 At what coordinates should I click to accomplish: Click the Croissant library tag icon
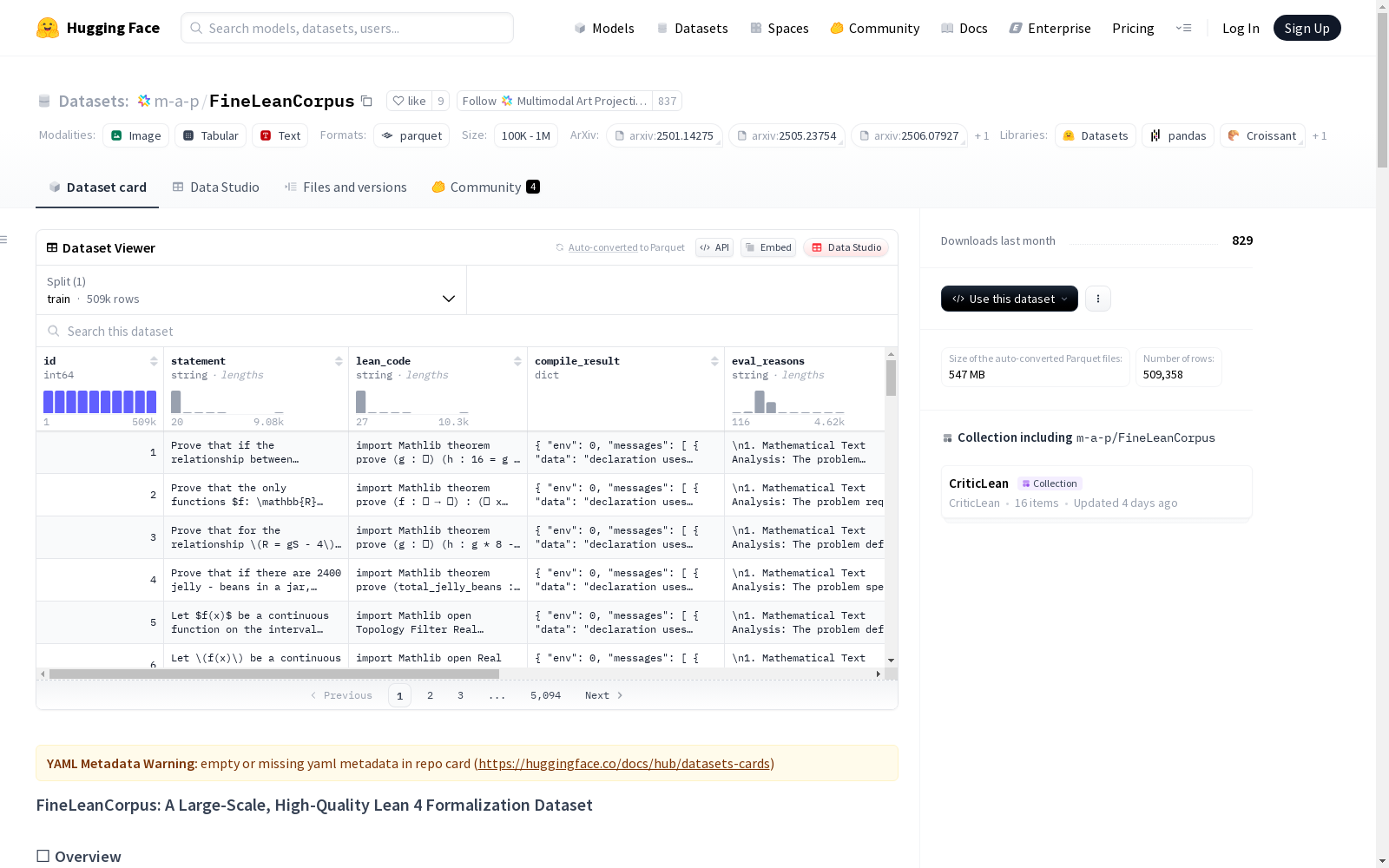click(x=1234, y=135)
